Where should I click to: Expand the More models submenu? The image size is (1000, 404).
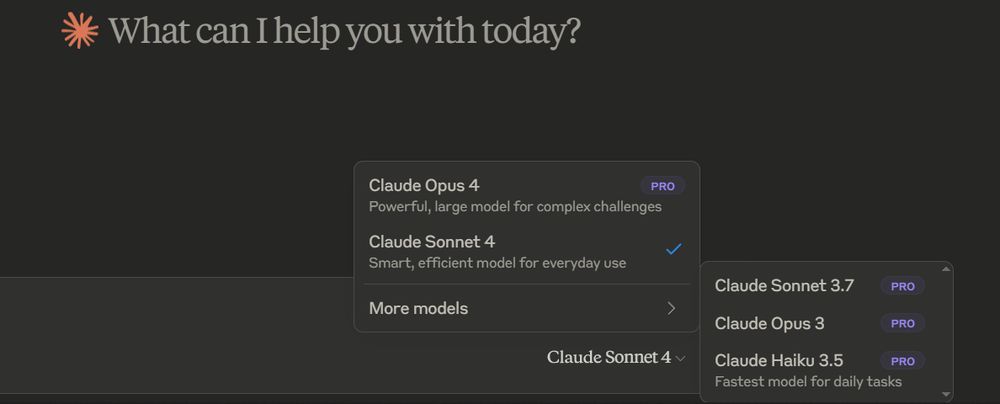coord(418,308)
